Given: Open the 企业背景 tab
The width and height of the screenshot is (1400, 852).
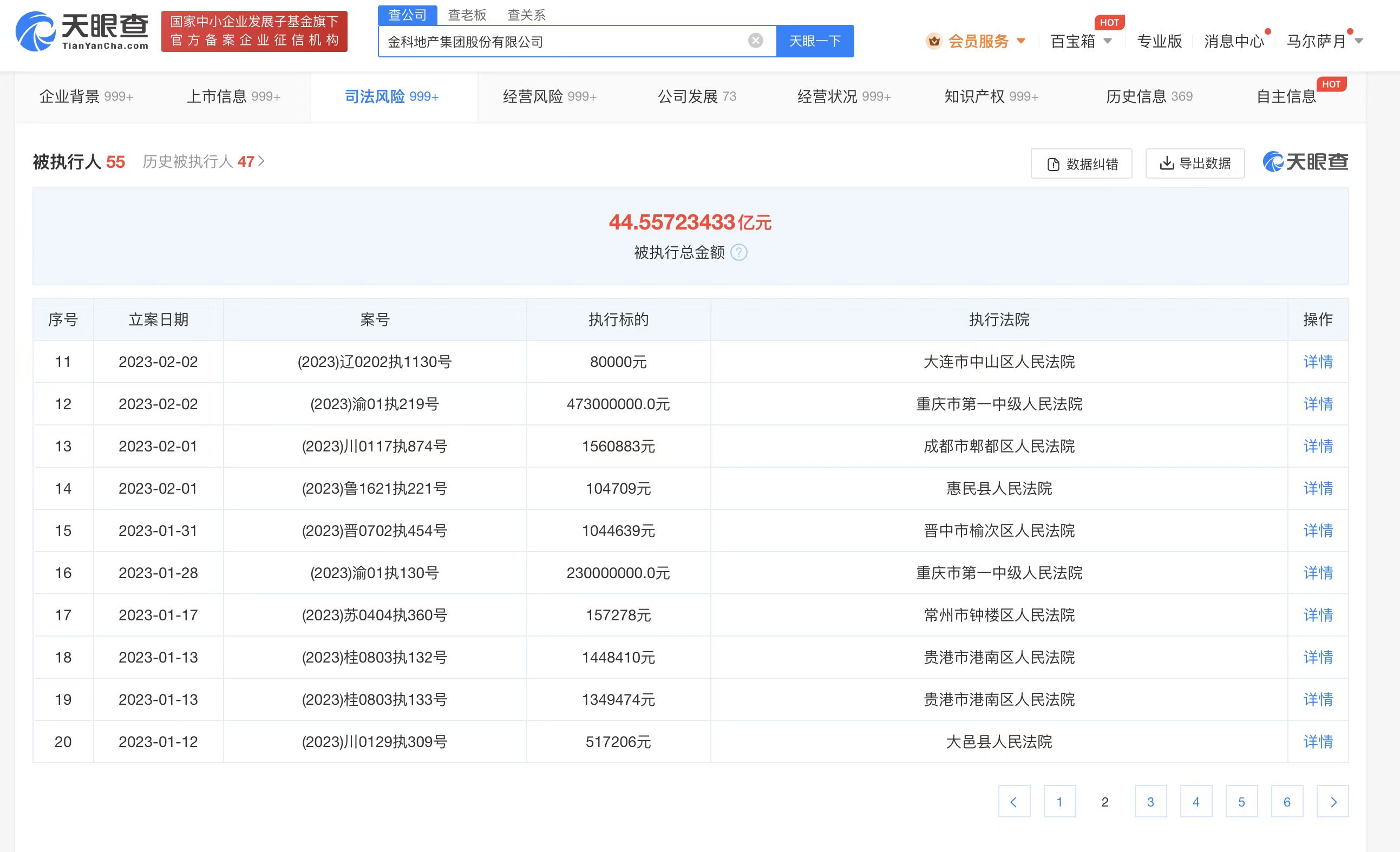Looking at the screenshot, I should [87, 96].
